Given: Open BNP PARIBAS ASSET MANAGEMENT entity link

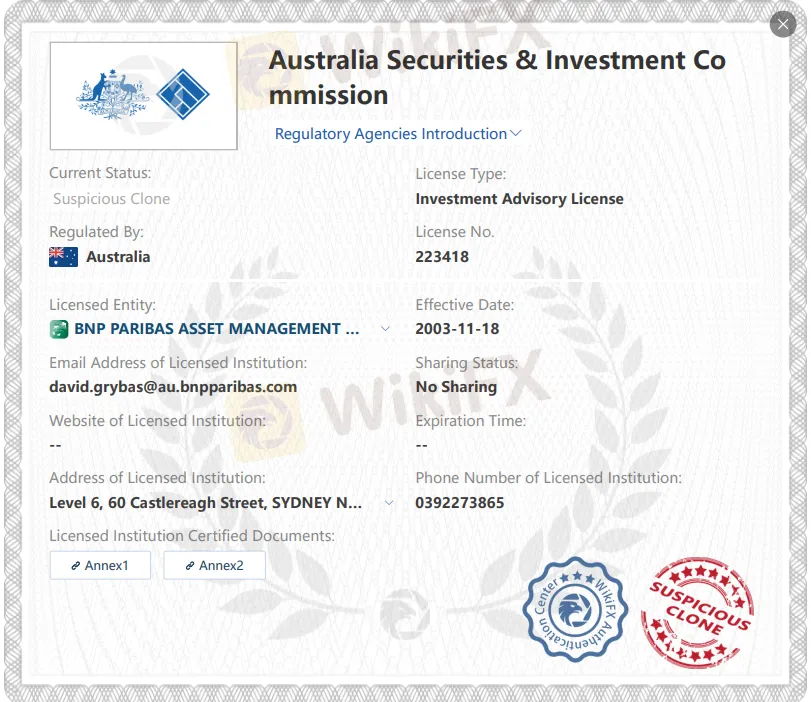Looking at the screenshot, I should pyautogui.click(x=216, y=328).
